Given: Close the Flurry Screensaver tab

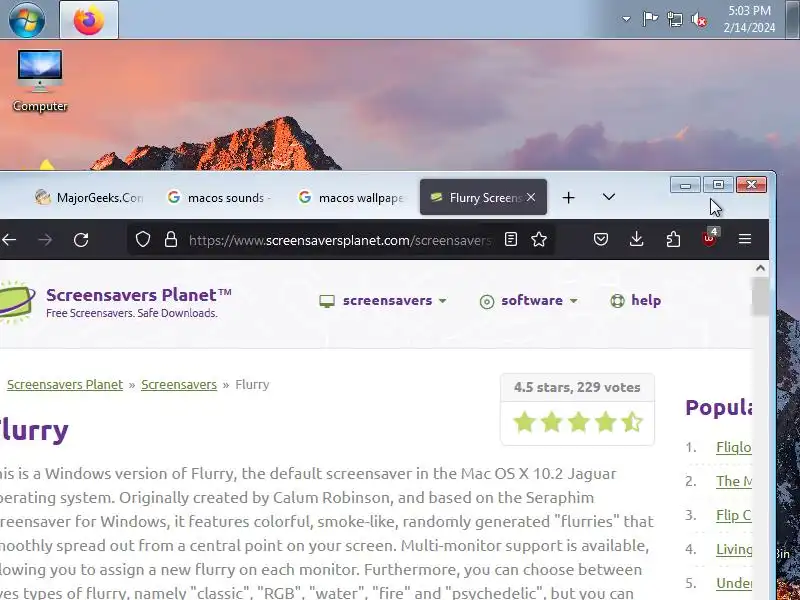Looking at the screenshot, I should 531,197.
